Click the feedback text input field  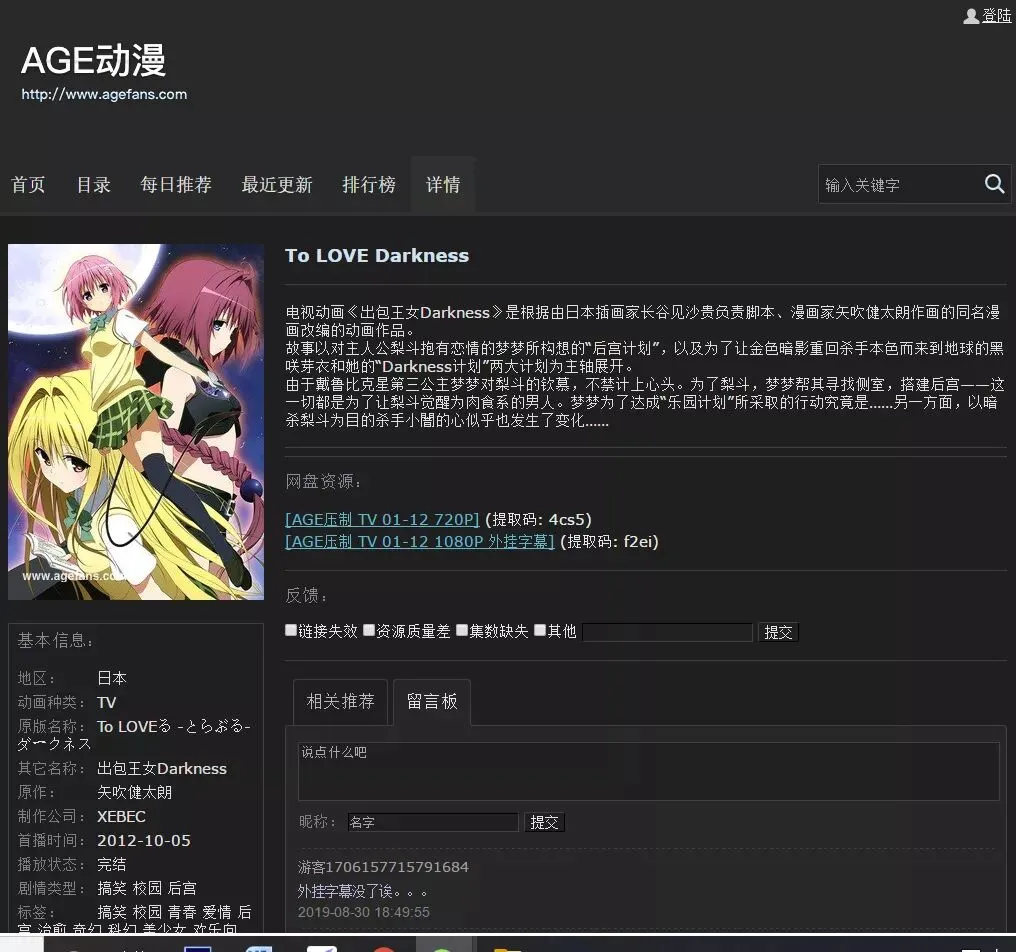pyautogui.click(x=667, y=633)
